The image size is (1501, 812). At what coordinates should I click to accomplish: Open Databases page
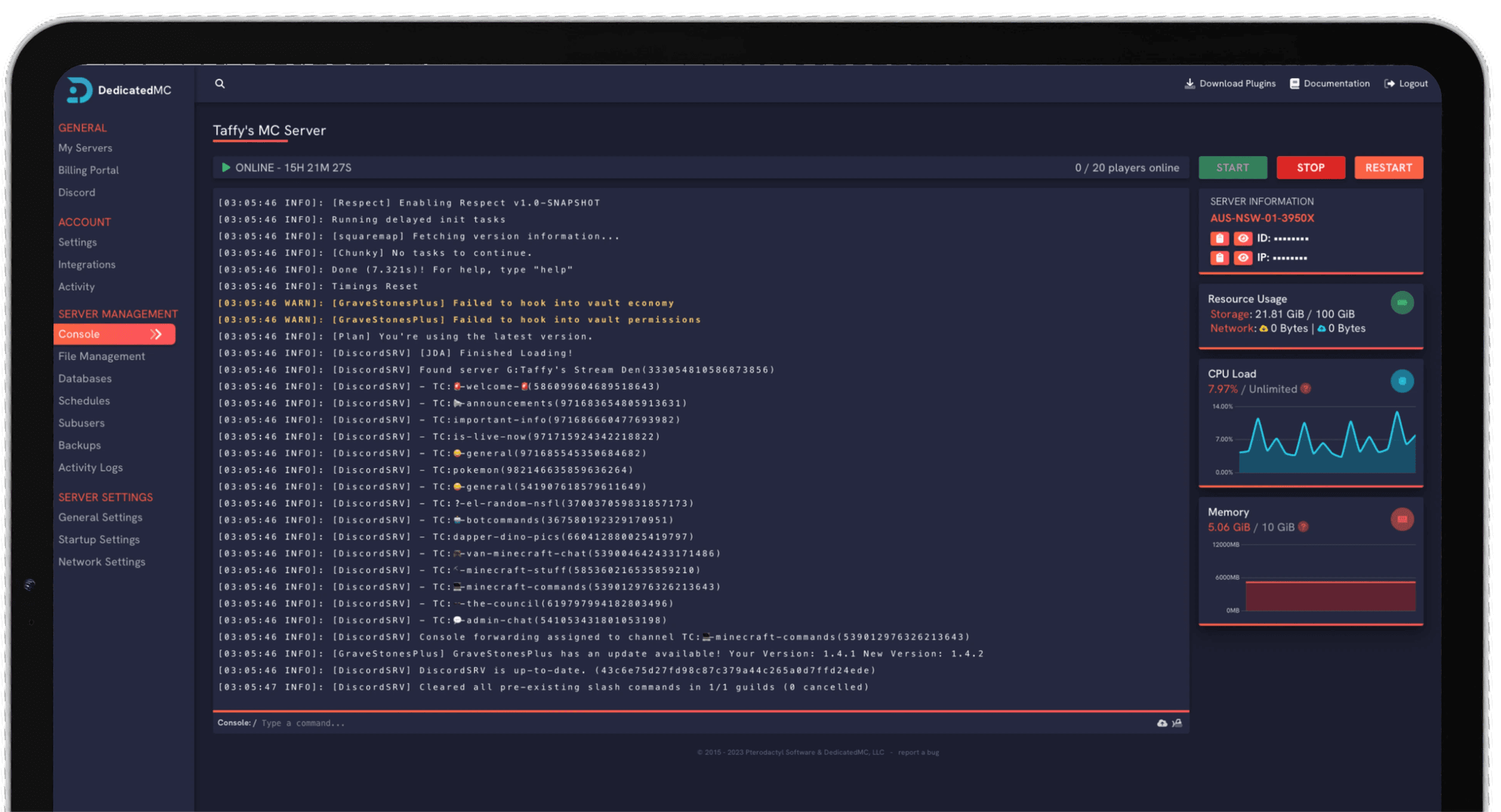point(85,379)
